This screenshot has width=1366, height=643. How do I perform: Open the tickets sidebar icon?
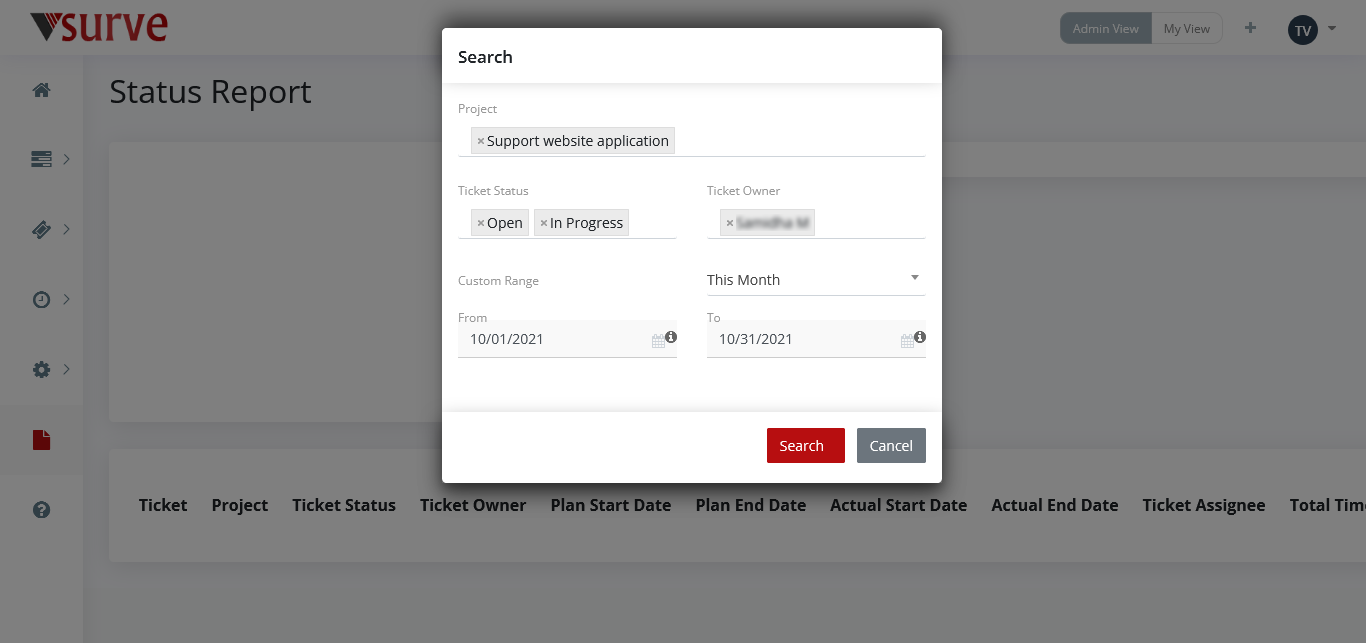click(41, 230)
